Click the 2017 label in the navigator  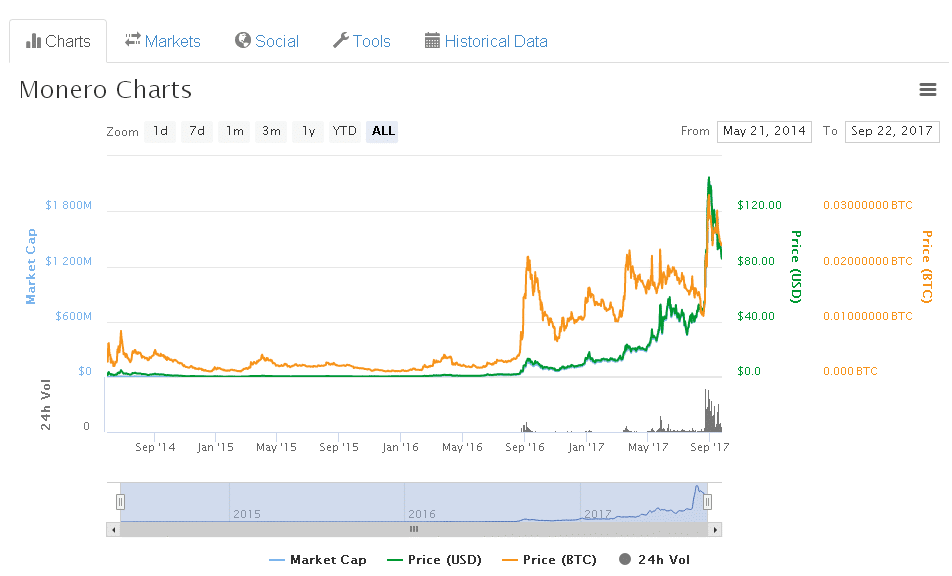tap(597, 514)
